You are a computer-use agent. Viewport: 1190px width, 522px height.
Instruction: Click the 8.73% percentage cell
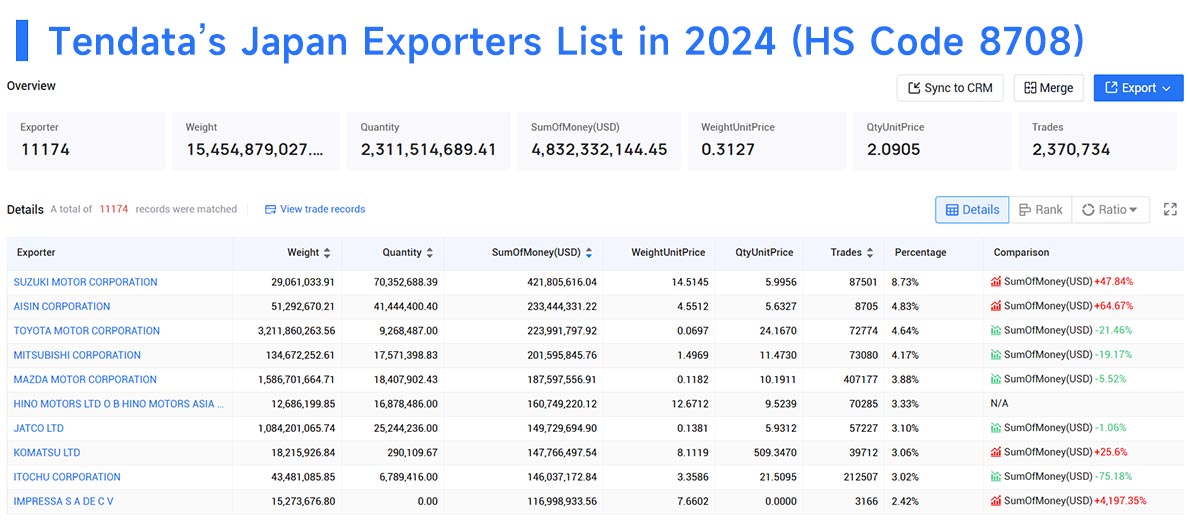(905, 282)
